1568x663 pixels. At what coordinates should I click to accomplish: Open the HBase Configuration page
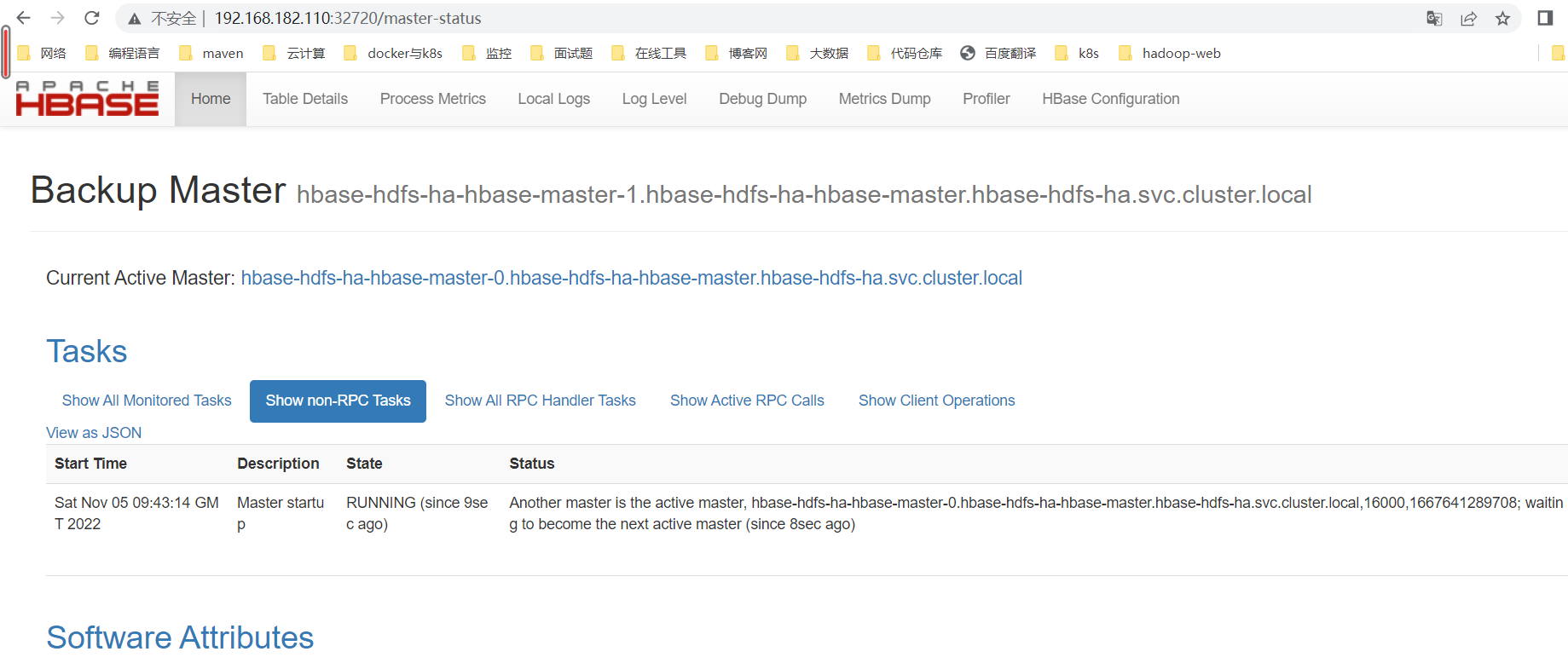click(x=1111, y=99)
